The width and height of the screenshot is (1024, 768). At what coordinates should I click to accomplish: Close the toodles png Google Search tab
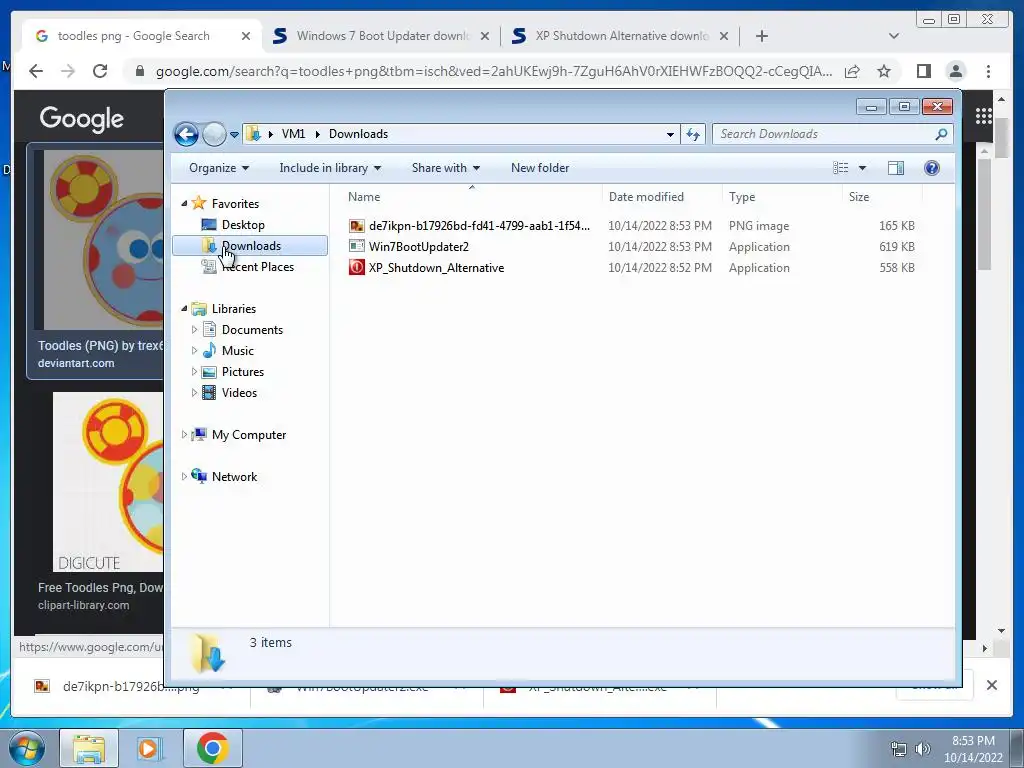click(x=246, y=36)
